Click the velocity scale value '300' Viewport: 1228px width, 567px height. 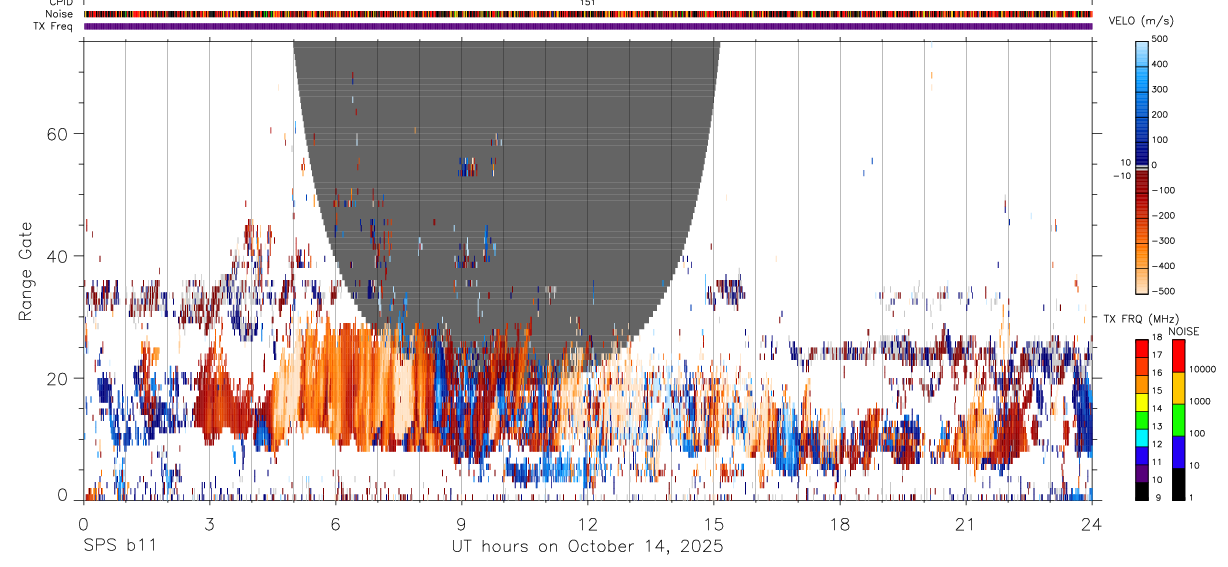pos(1160,89)
